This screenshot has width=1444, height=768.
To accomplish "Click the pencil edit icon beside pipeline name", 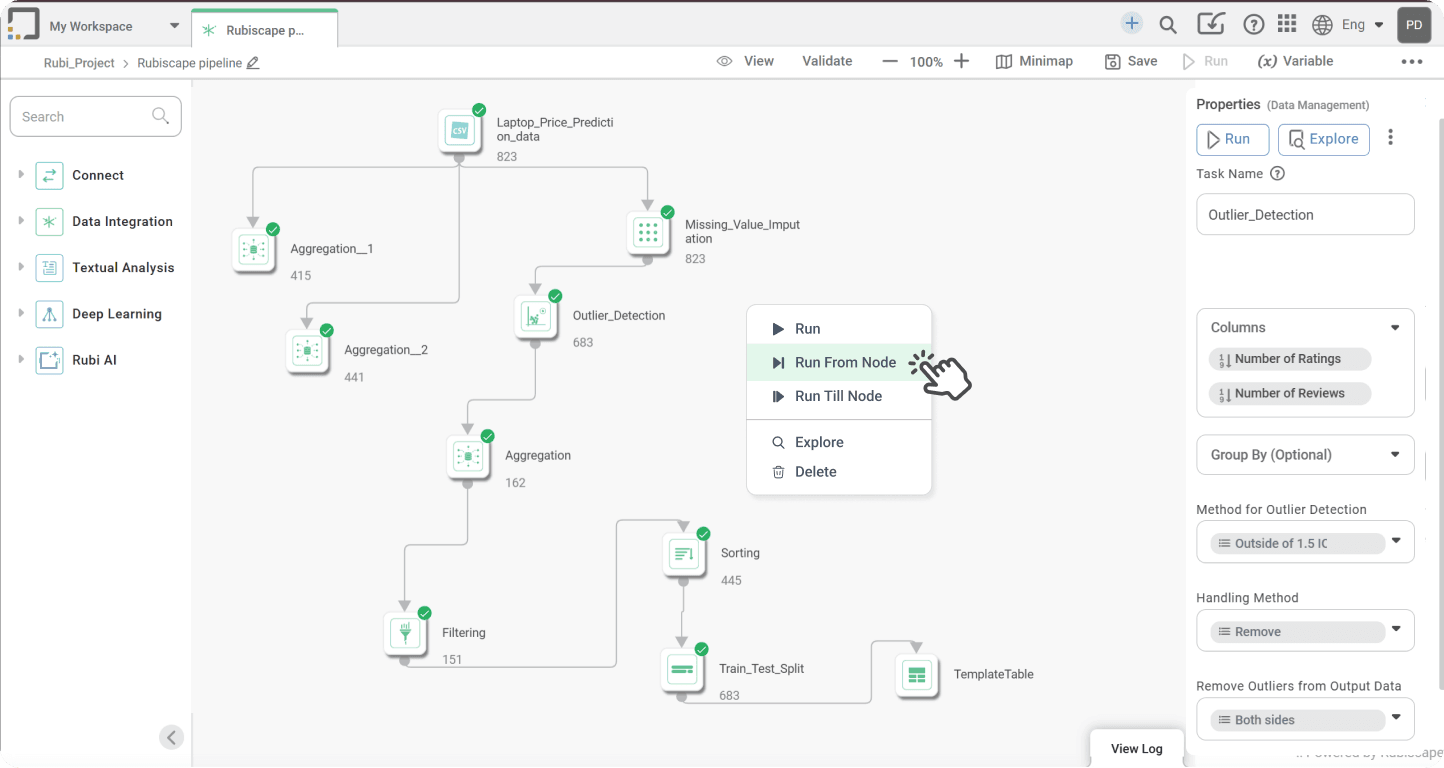I will 253,63.
